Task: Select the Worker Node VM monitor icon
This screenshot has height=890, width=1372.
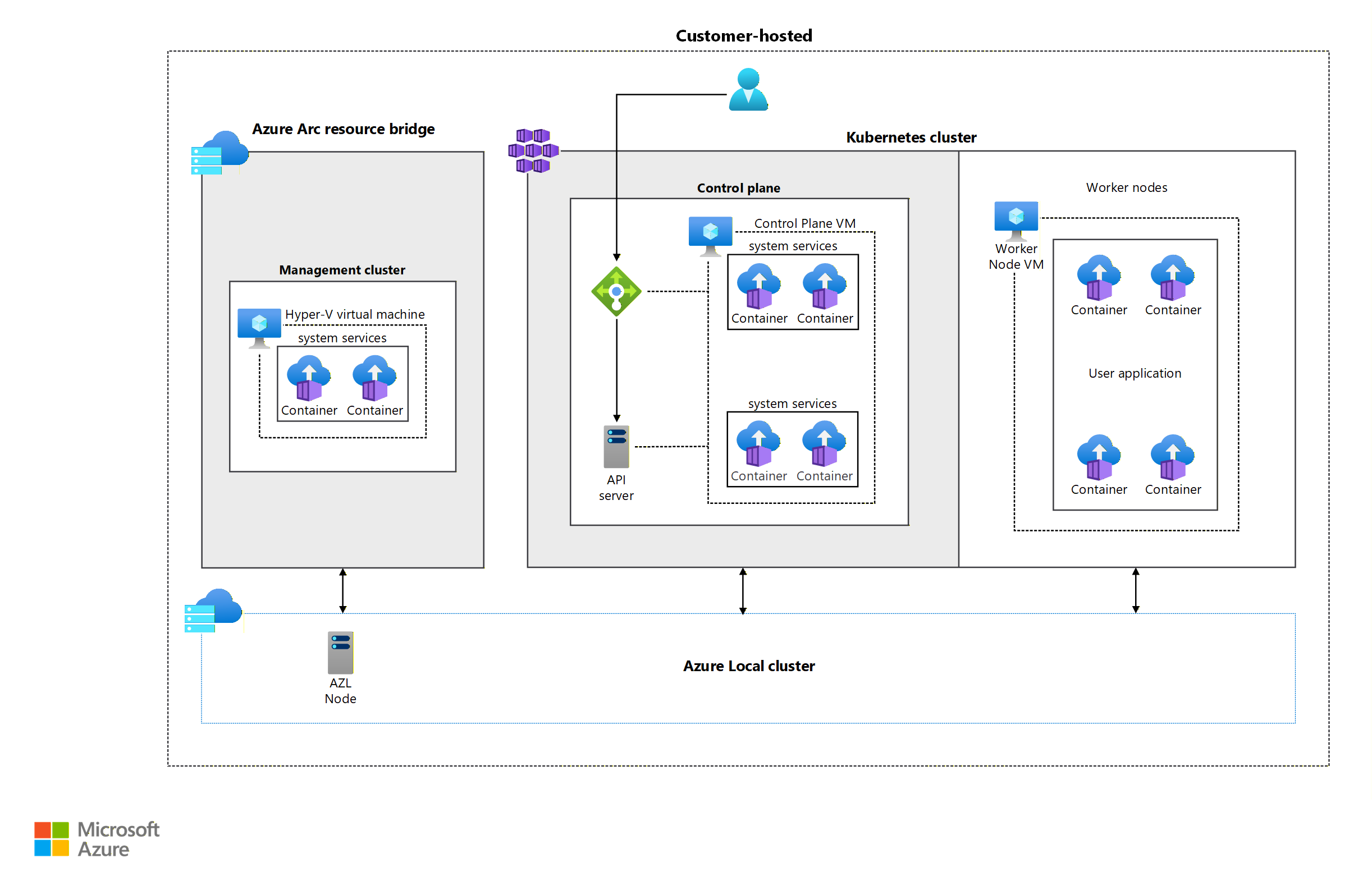Action: coord(1016,220)
